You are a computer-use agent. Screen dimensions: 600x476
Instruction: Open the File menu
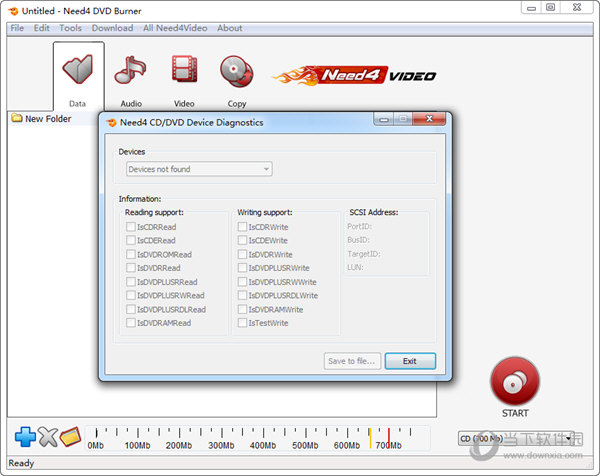[17, 28]
